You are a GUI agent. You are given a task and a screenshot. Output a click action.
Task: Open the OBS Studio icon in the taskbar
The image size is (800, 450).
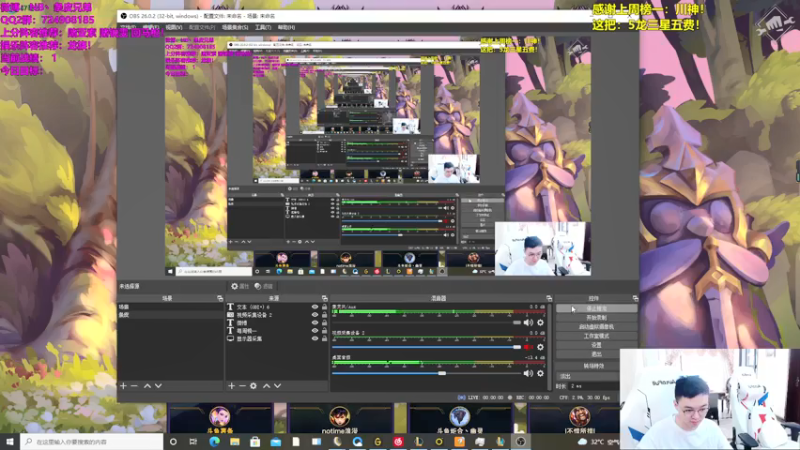[520, 442]
